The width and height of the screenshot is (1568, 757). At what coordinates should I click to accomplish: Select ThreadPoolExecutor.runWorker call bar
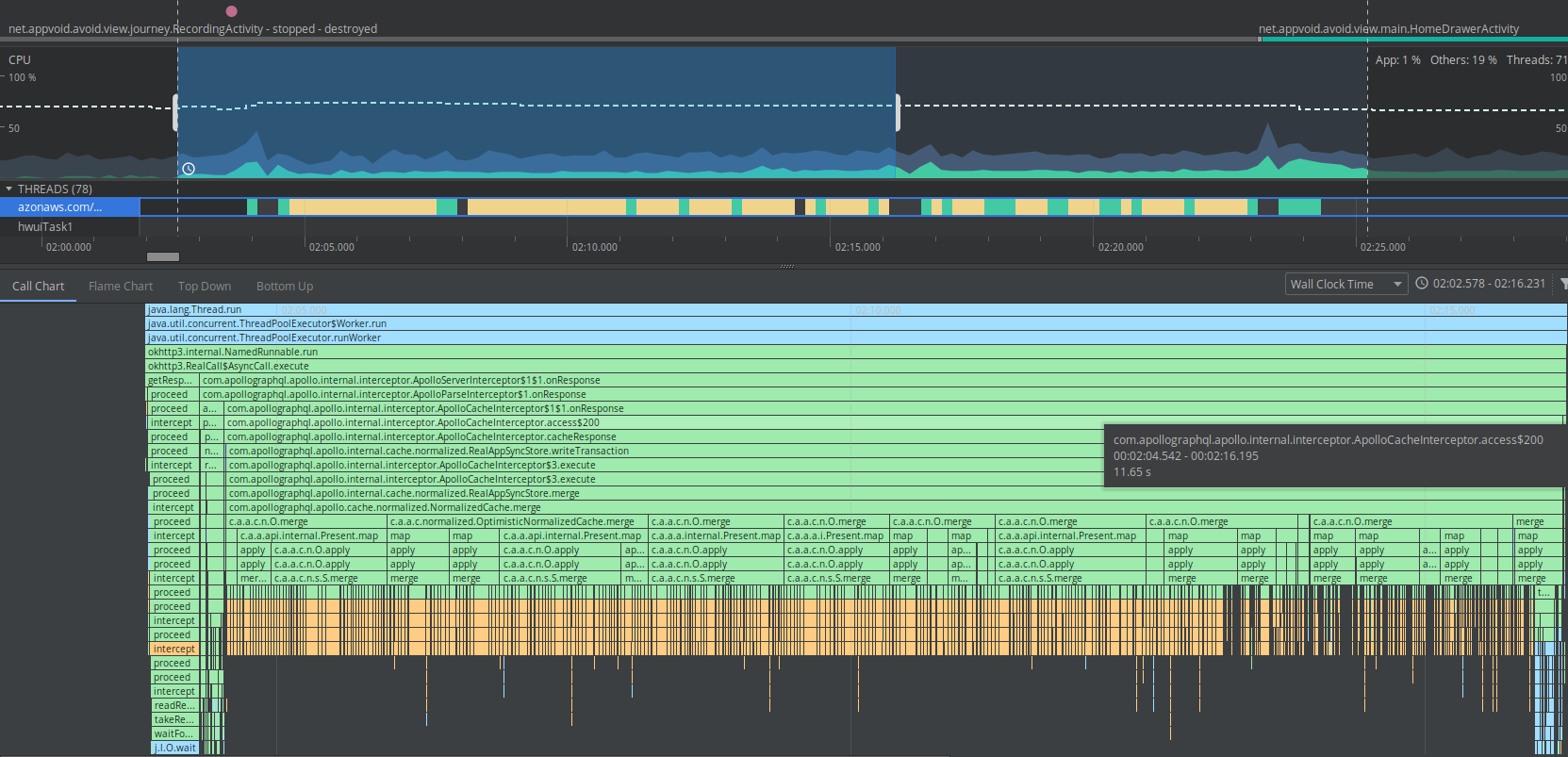[856, 337]
